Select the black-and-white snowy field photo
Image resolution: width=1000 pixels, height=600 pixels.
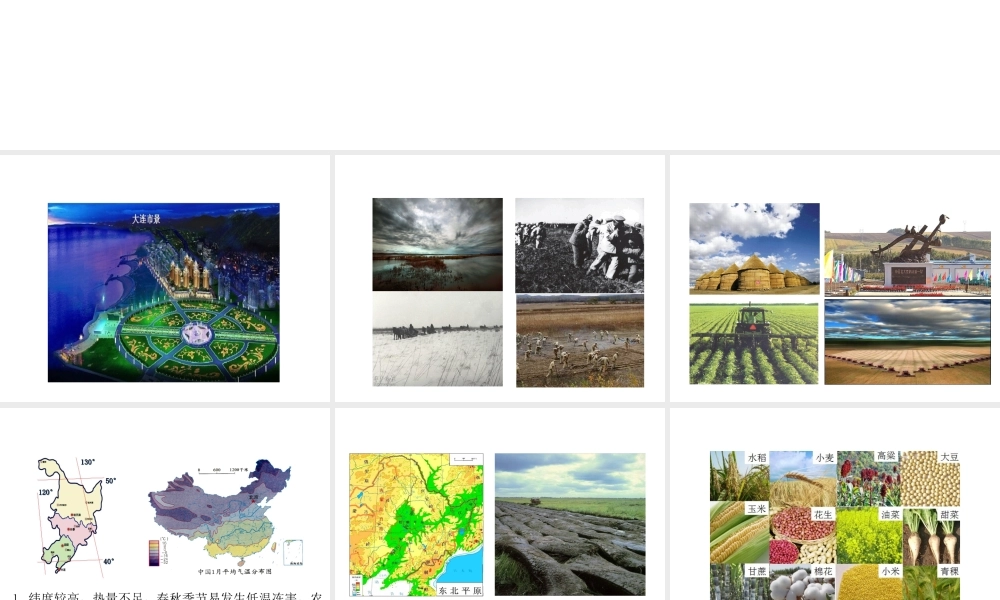click(x=438, y=339)
